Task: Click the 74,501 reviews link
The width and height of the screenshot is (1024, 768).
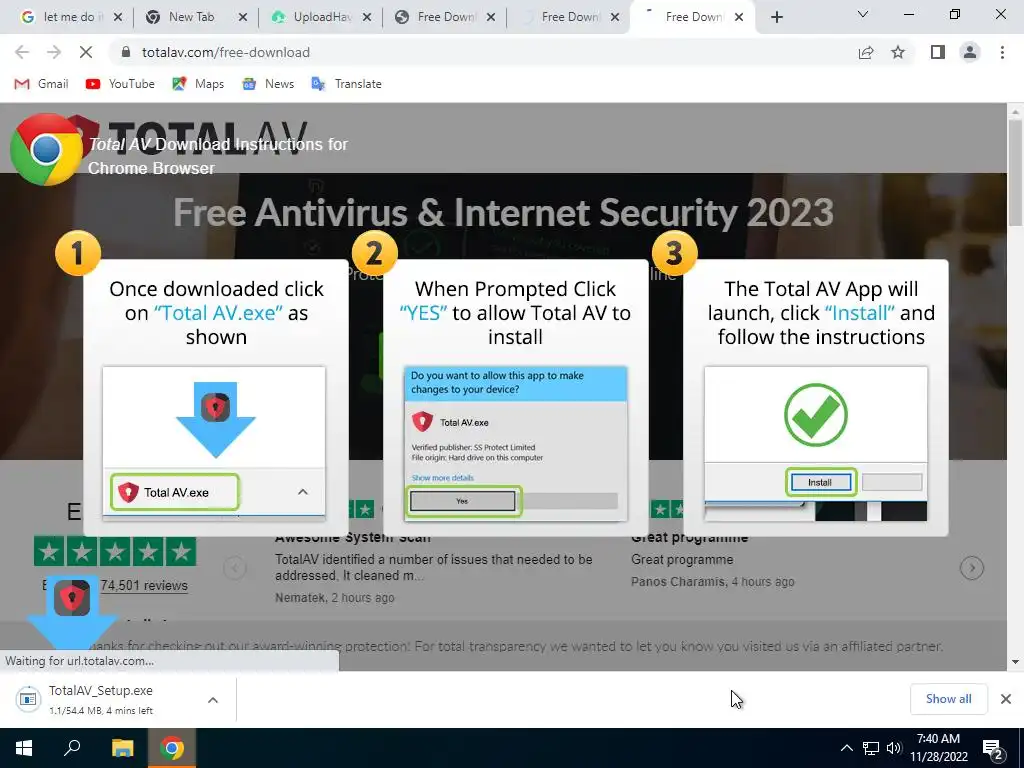Action: [x=144, y=585]
